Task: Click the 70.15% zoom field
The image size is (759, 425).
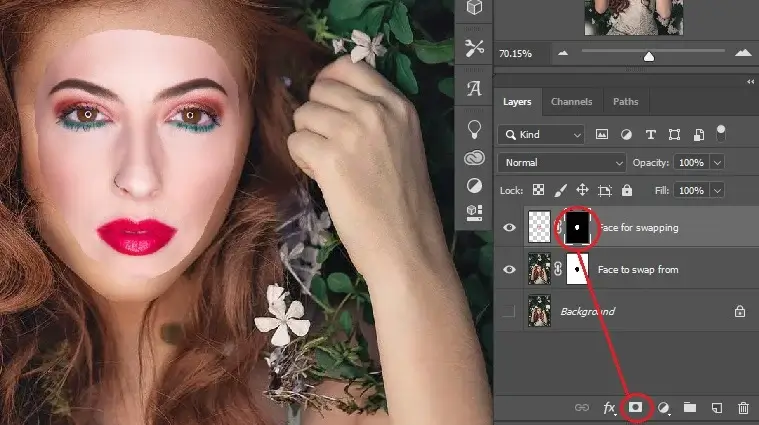Action: tap(521, 53)
